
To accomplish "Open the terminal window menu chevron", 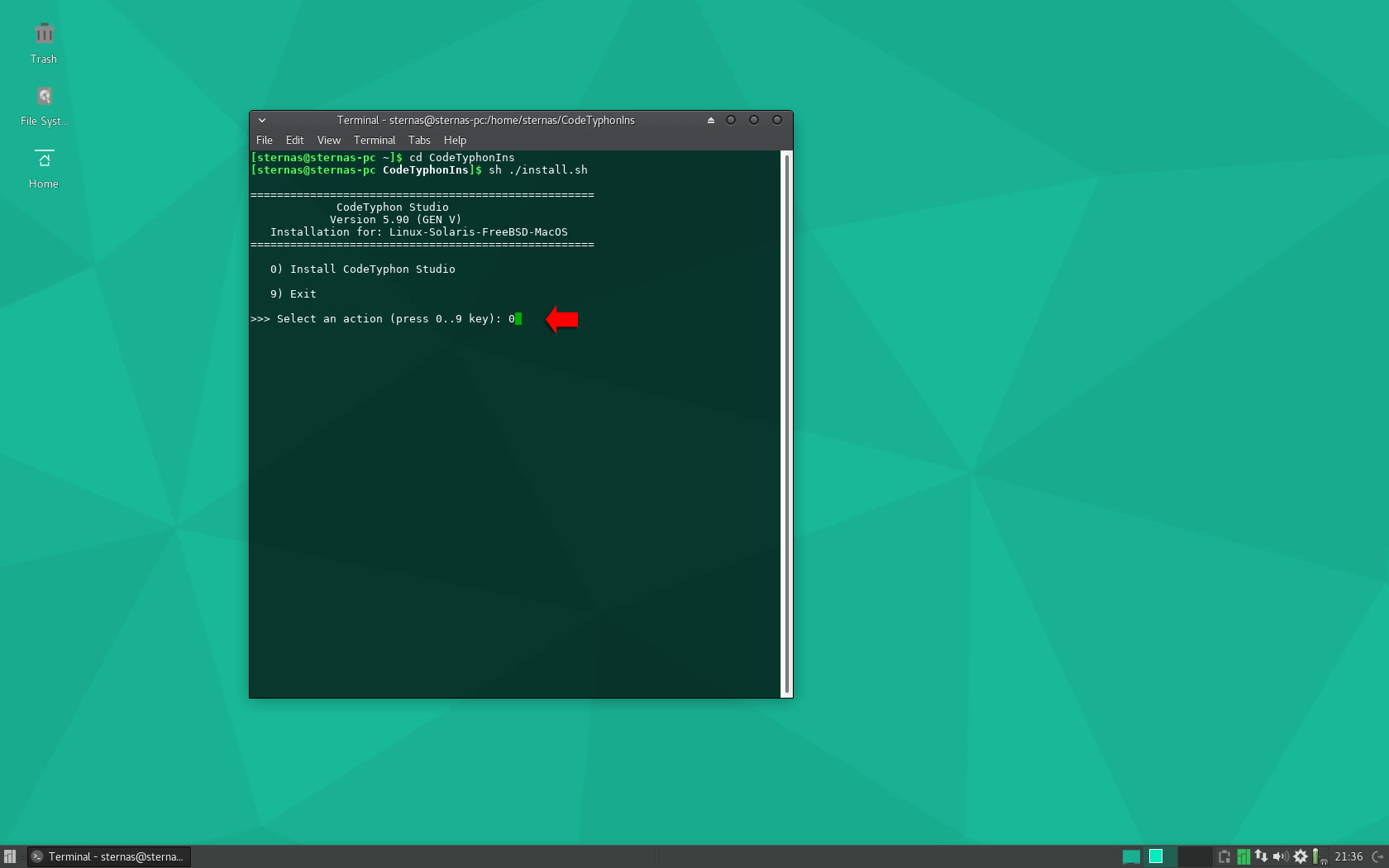I will [x=262, y=121].
